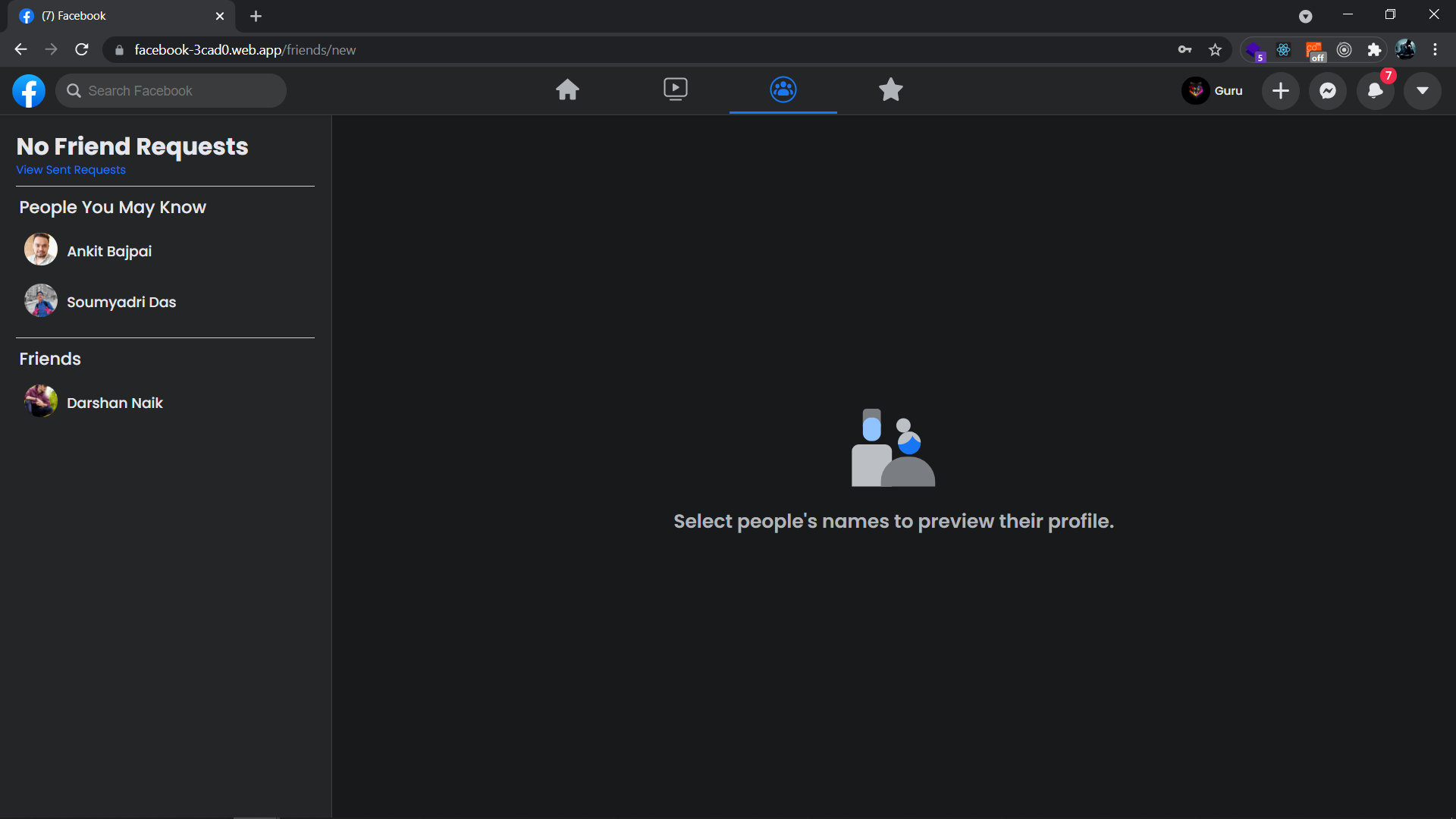This screenshot has width=1456, height=819.
Task: Click the plus Create button
Action: tap(1280, 91)
